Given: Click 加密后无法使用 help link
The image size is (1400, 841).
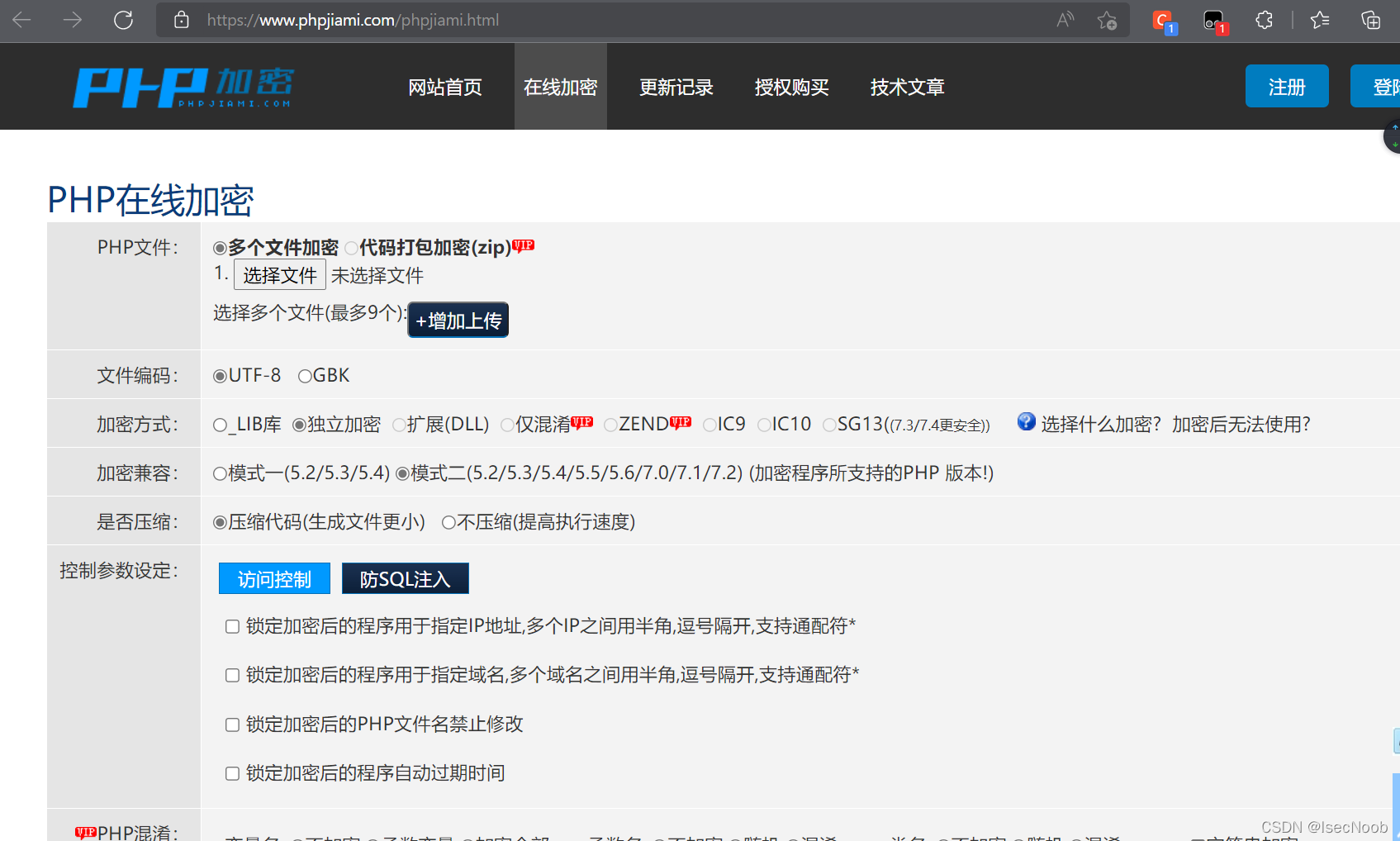Looking at the screenshot, I should point(1240,424).
